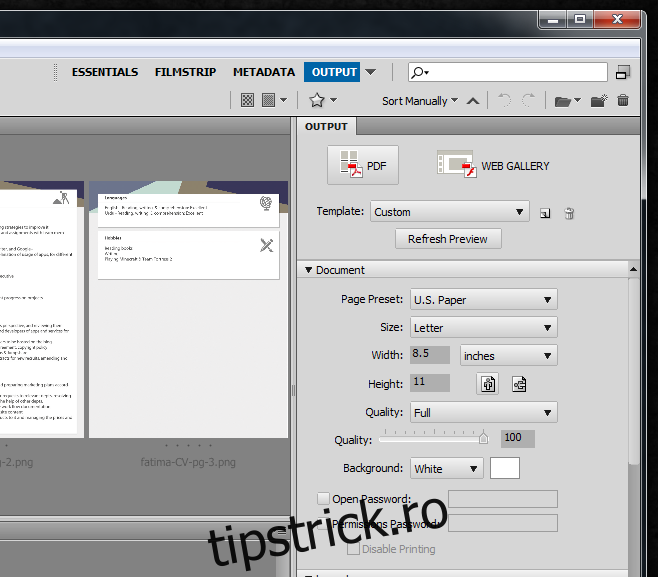Switch to the FILMSTRIP workspace
The width and height of the screenshot is (658, 577).
point(185,72)
